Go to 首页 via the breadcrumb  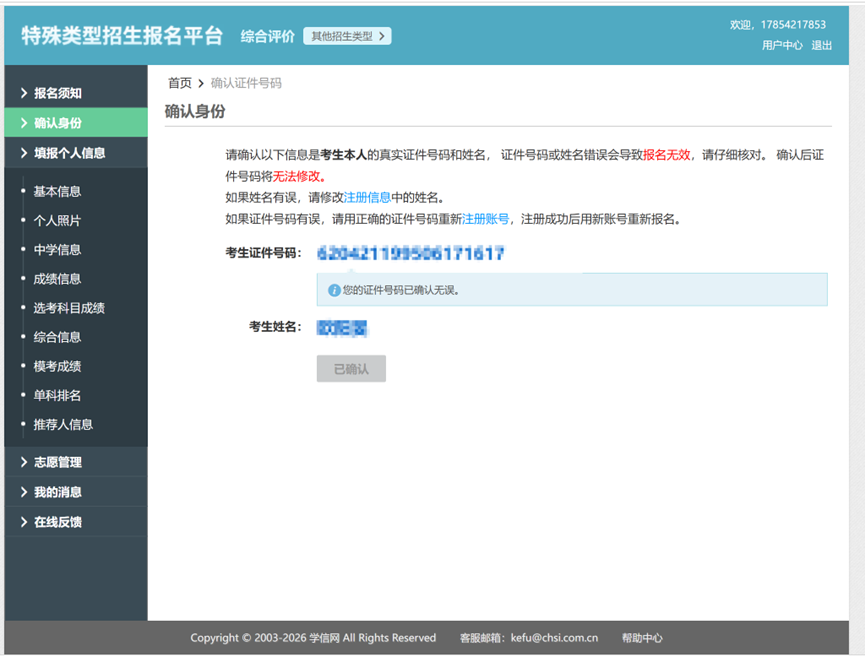click(x=180, y=83)
